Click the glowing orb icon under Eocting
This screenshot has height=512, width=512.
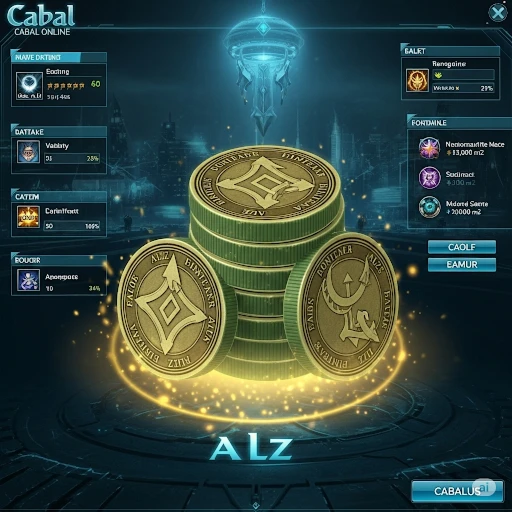(x=29, y=86)
